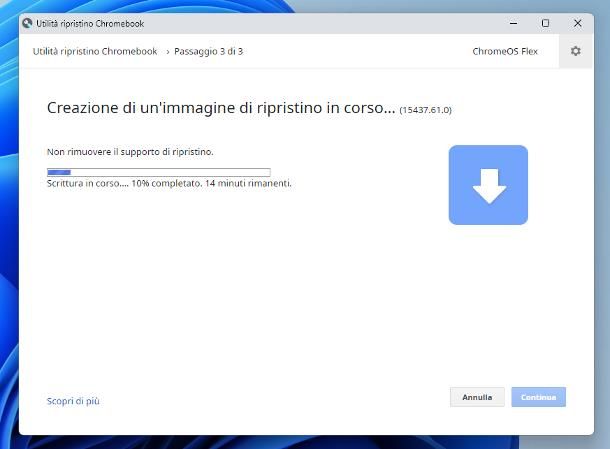Screen dimensions: 610x449
Task: Click the Utilità ripristino Chromebook breadcrumb
Action: (95, 51)
